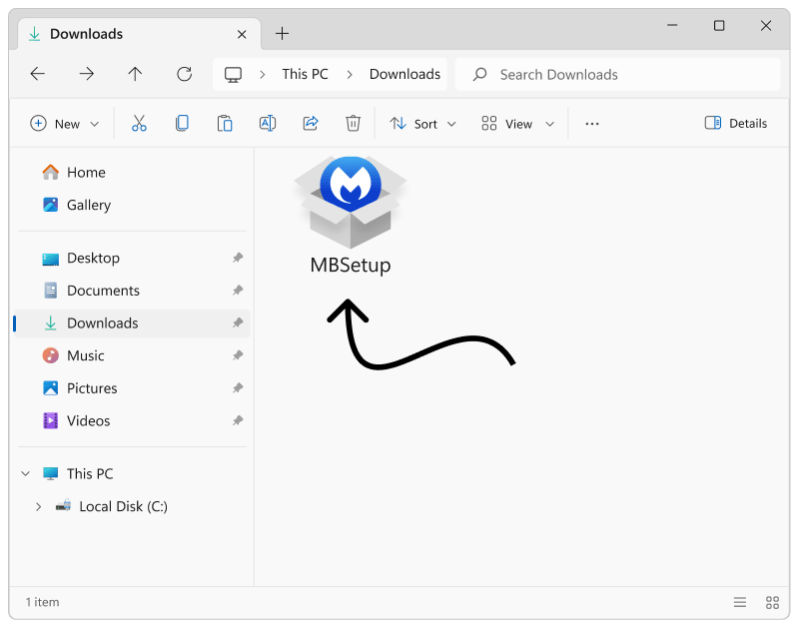
Task: Expand the This PC tree entry
Action: [x=25, y=473]
